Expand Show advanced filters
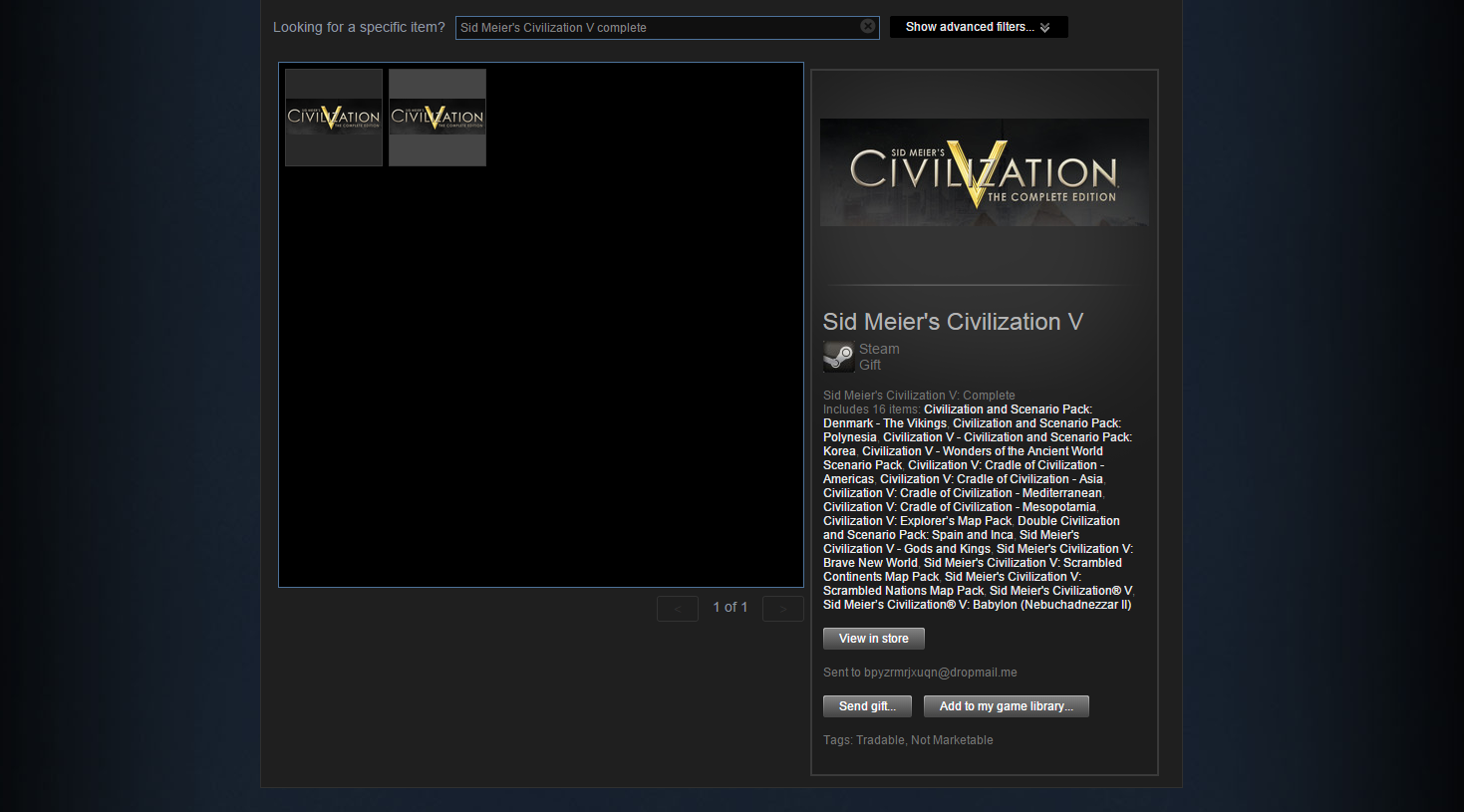Viewport: 1464px width, 812px height. tap(979, 27)
